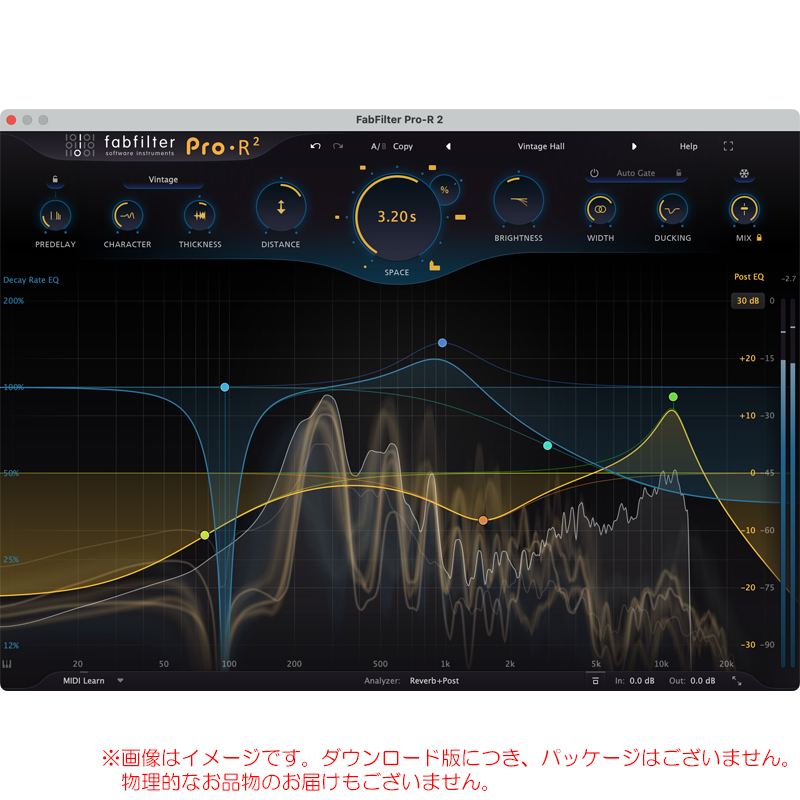Click the Decay Rate EQ label
Screen dimensions: 800x800
tap(31, 280)
